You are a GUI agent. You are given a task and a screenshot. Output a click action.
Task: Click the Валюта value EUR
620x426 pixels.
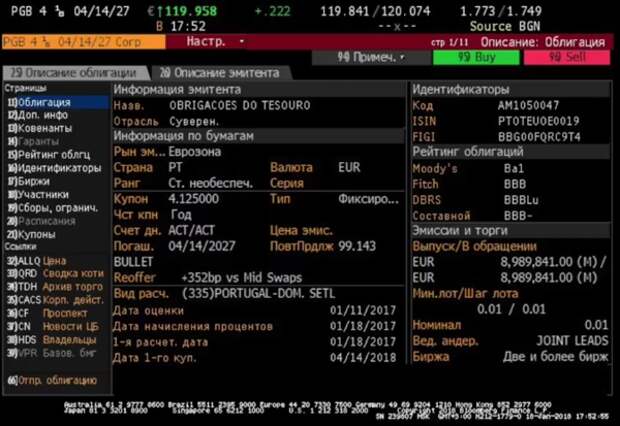tap(349, 168)
